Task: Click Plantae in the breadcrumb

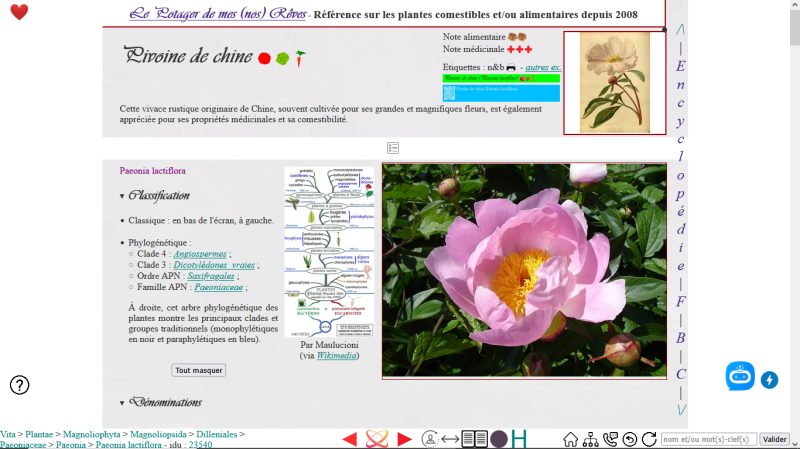Action: point(39,434)
